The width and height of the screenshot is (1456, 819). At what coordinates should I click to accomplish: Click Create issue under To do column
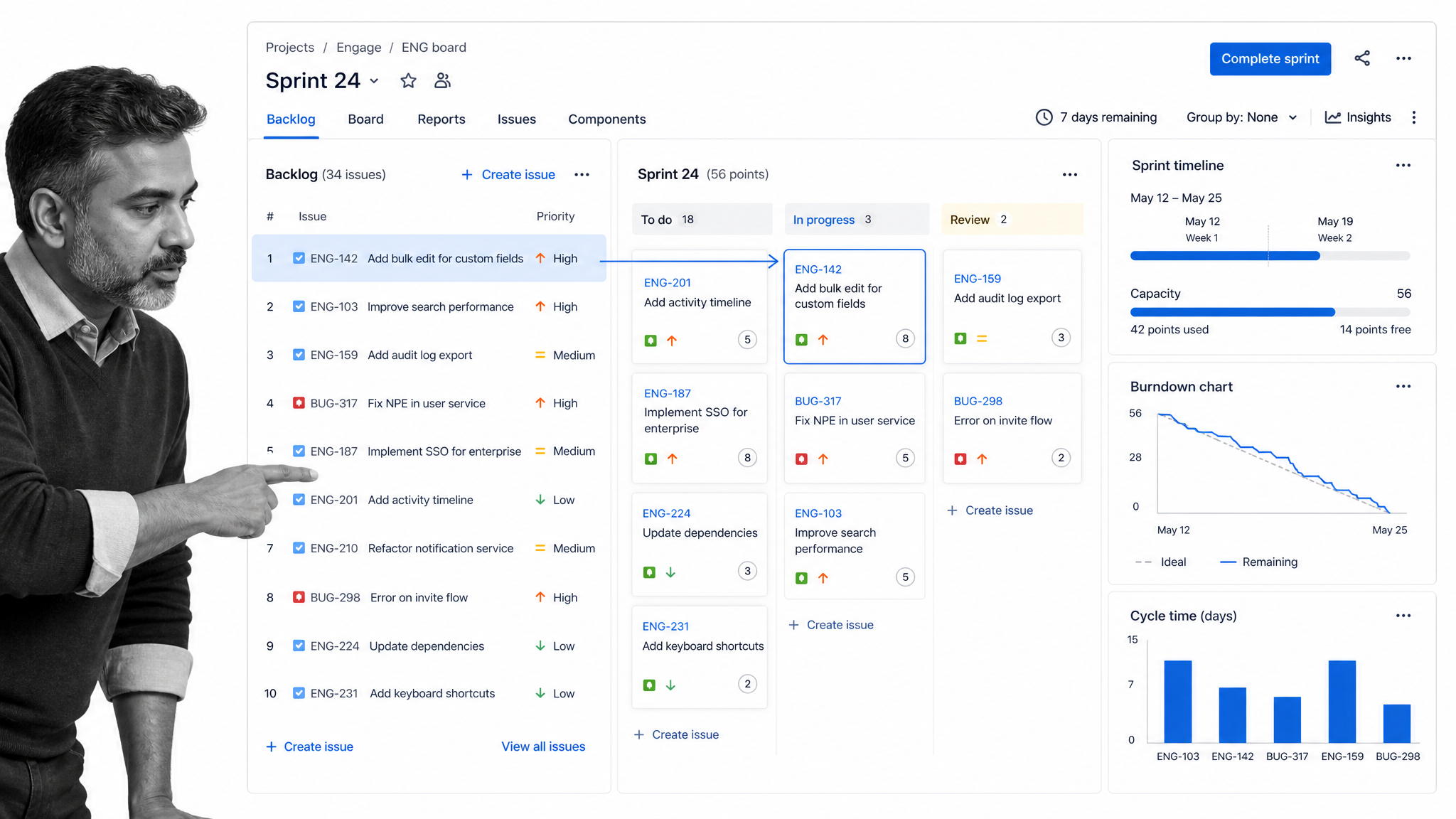(676, 734)
